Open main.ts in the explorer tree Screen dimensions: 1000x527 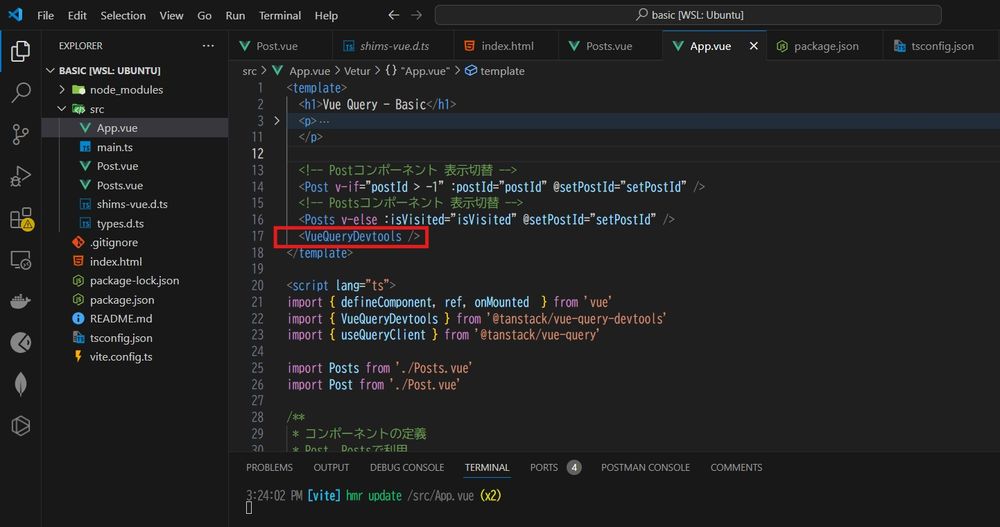pyautogui.click(x=135, y=147)
